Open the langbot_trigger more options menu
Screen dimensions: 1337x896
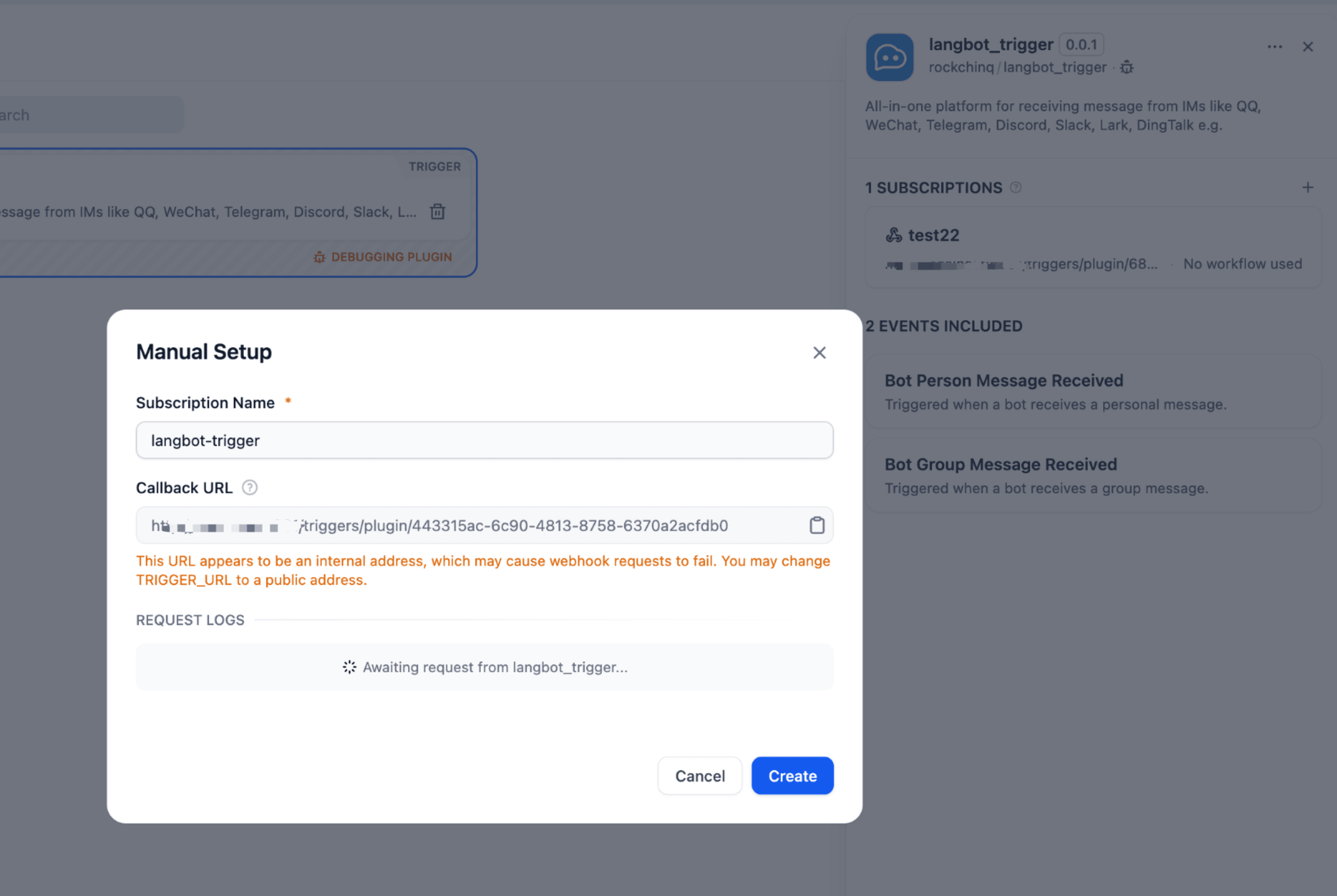coord(1274,47)
